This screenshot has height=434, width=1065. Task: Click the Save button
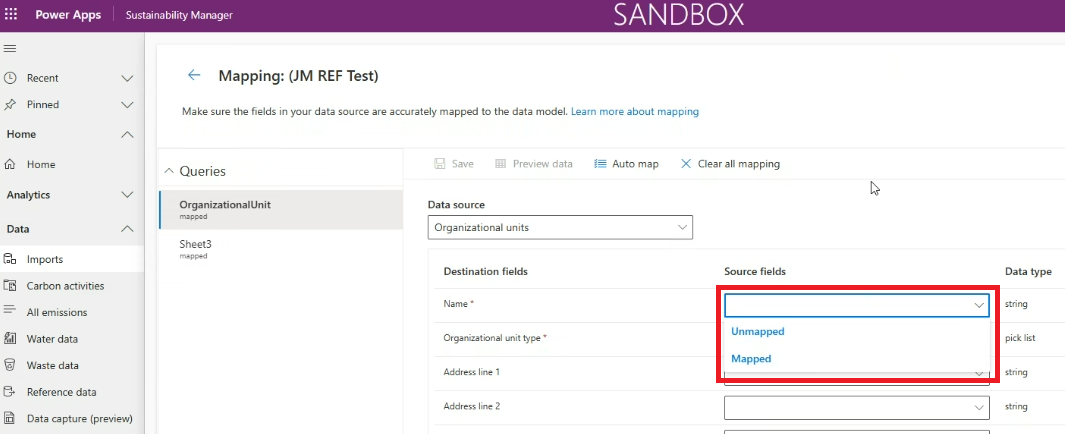point(454,164)
